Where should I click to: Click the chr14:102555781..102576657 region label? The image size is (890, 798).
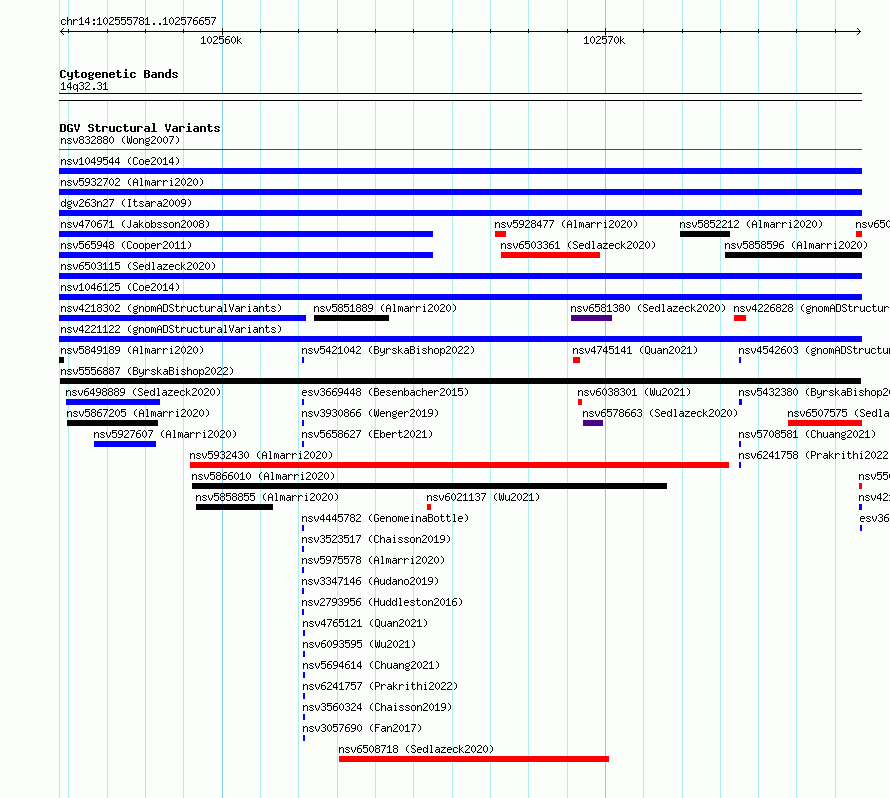(138, 21)
